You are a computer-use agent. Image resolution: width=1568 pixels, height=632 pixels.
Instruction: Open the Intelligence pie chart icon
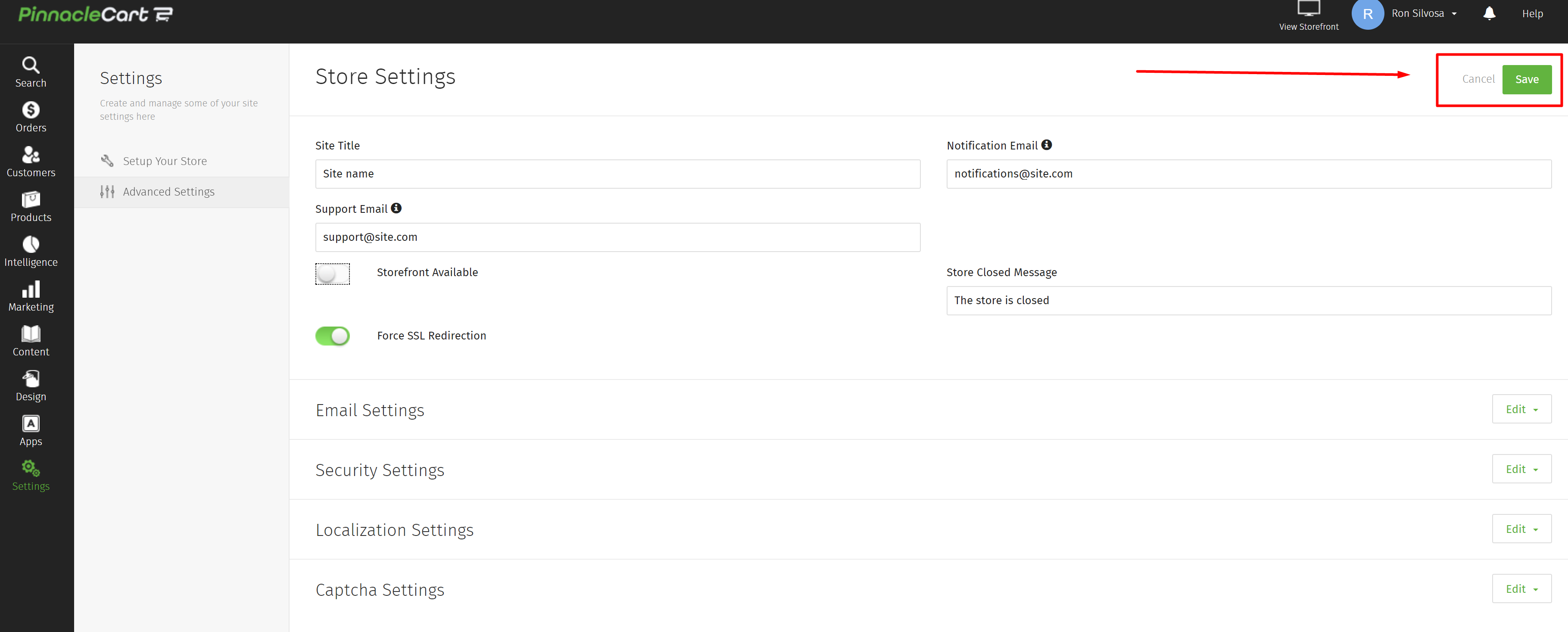[x=31, y=245]
